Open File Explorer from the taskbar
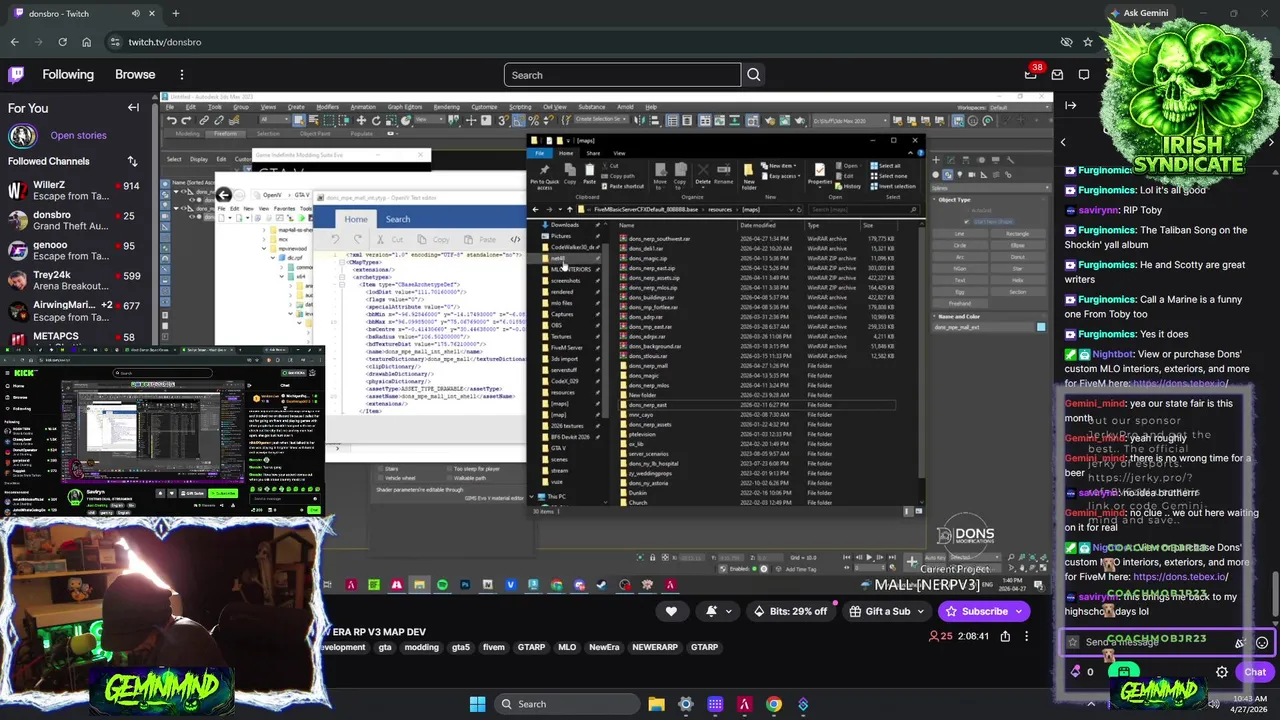1280x720 pixels. pos(656,704)
